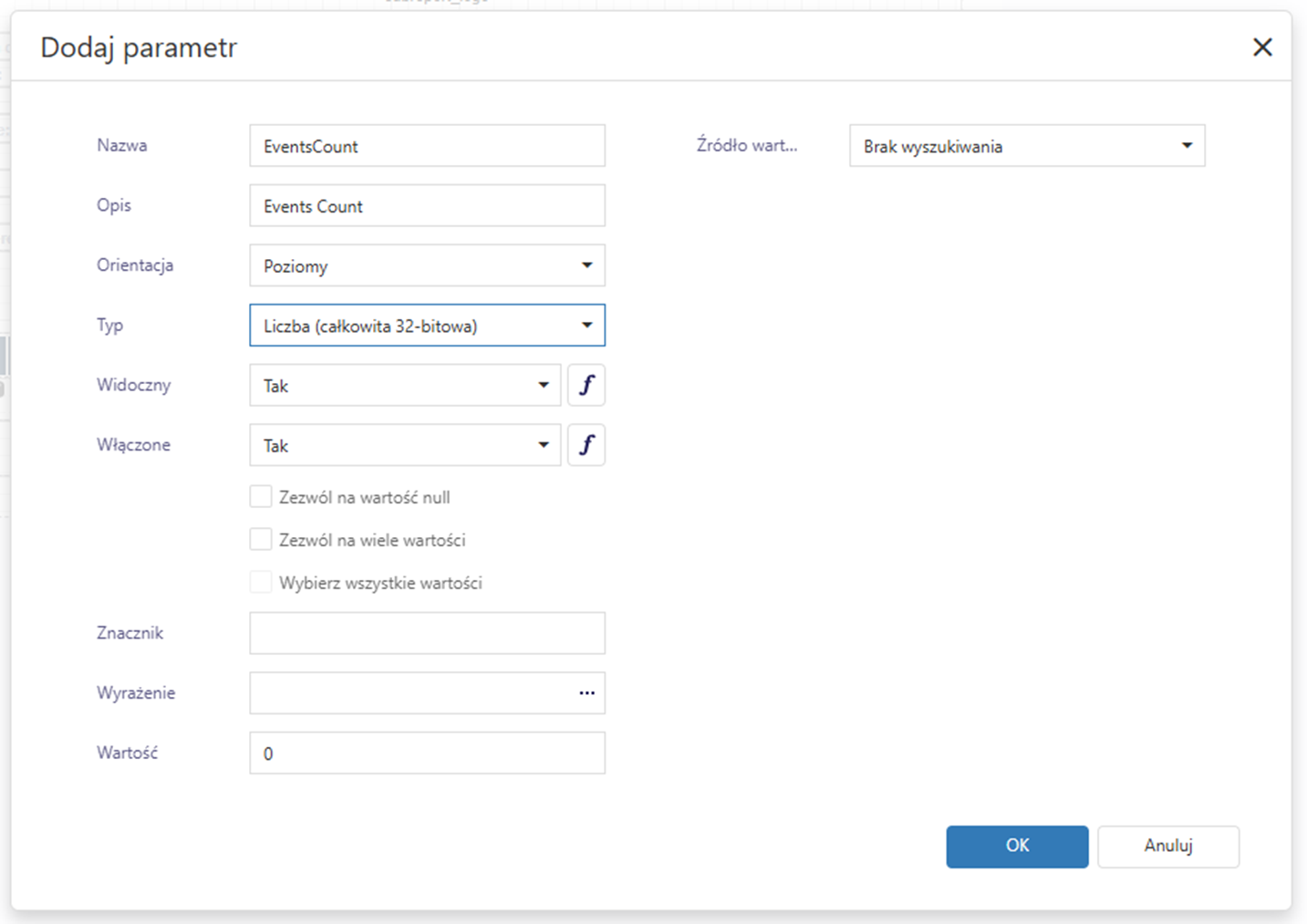
Task: Click into the Nazwa text field
Action: coord(427,146)
